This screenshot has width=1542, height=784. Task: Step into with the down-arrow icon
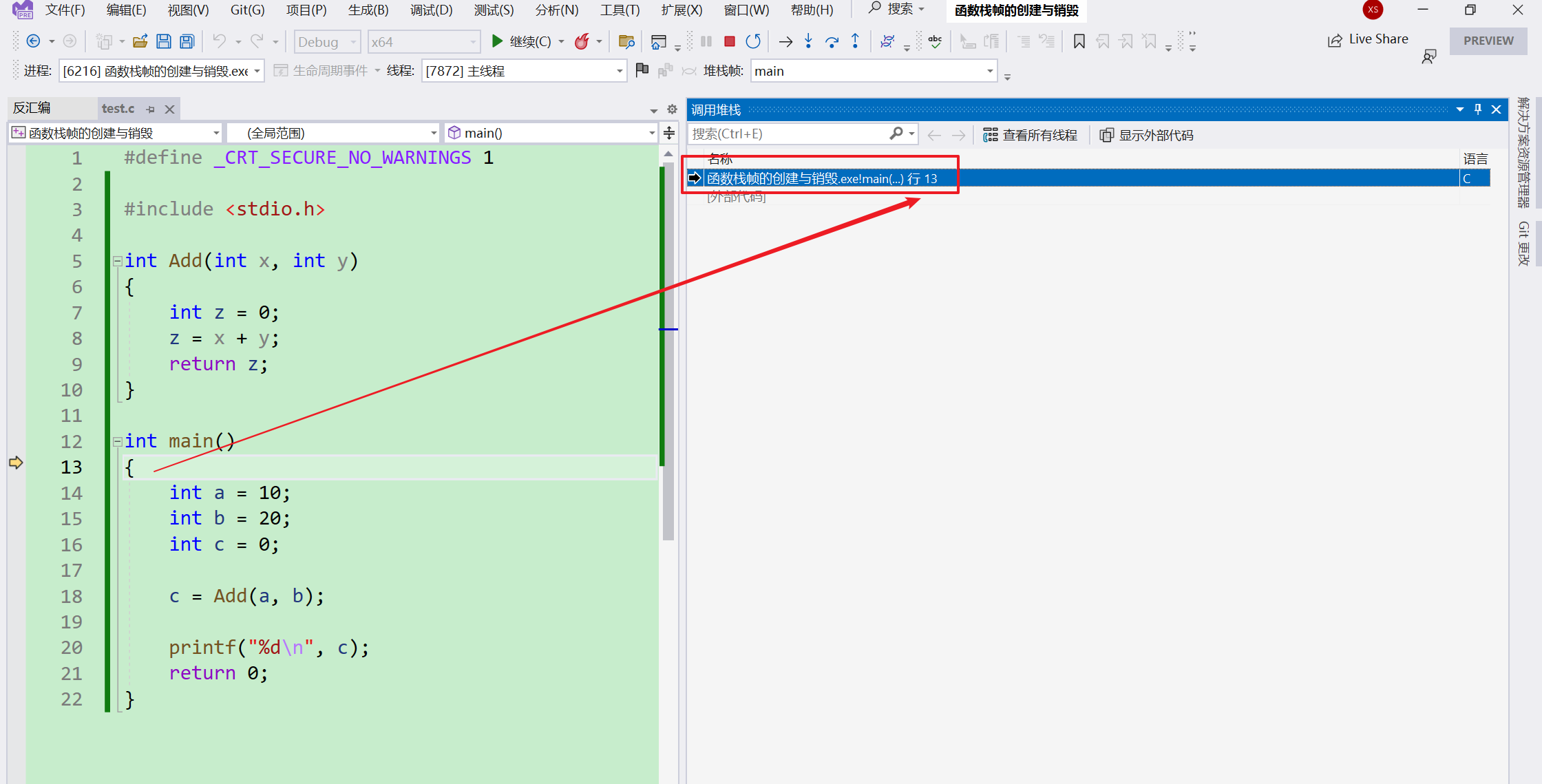pyautogui.click(x=809, y=41)
